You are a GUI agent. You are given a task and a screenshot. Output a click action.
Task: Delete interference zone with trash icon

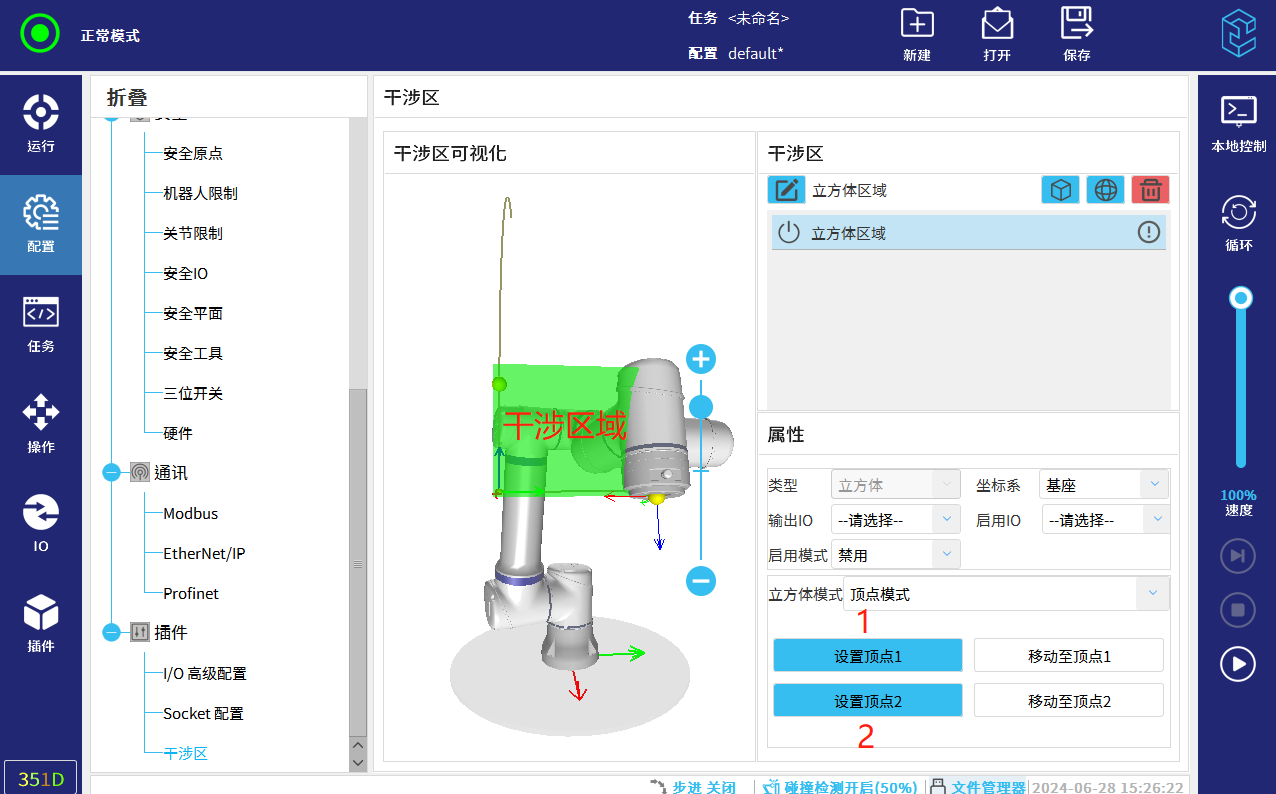pos(1150,190)
